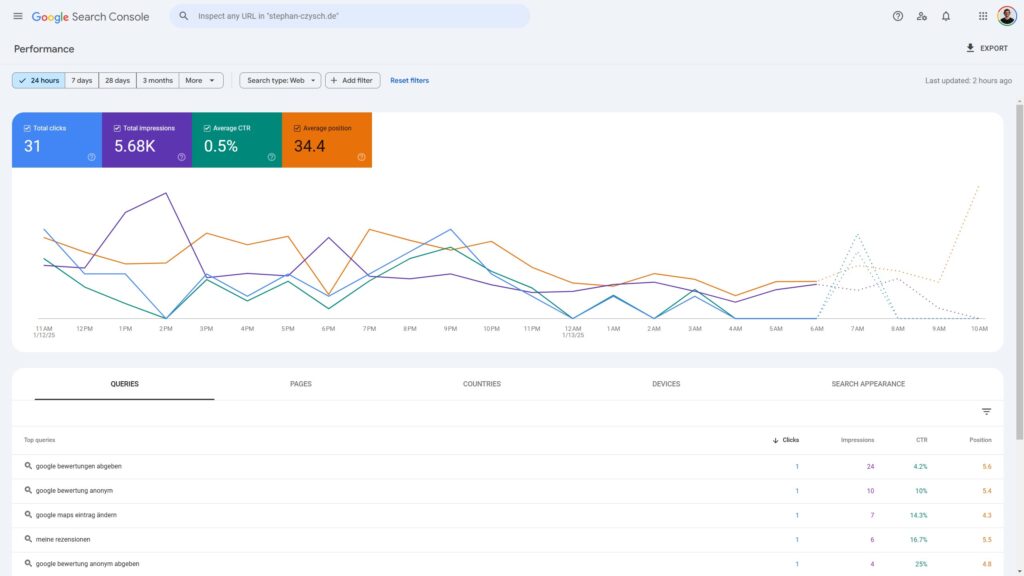The height and width of the screenshot is (576, 1024).
Task: Open the table filter rows icon
Action: tap(986, 411)
